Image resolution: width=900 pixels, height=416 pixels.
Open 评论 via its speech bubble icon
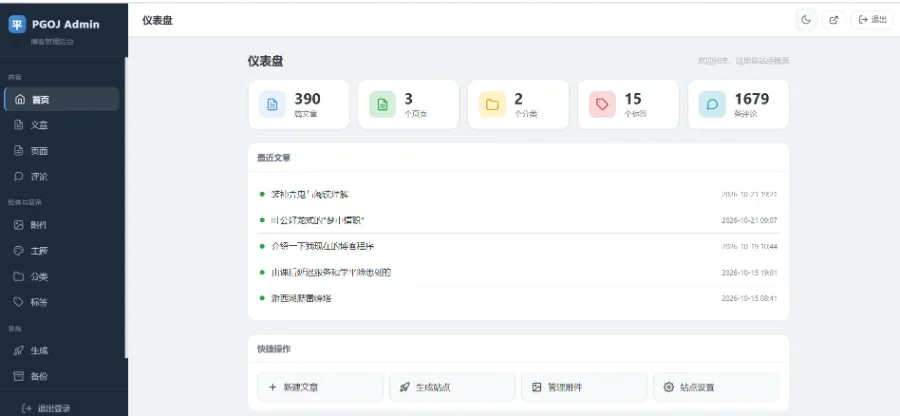pos(19,176)
